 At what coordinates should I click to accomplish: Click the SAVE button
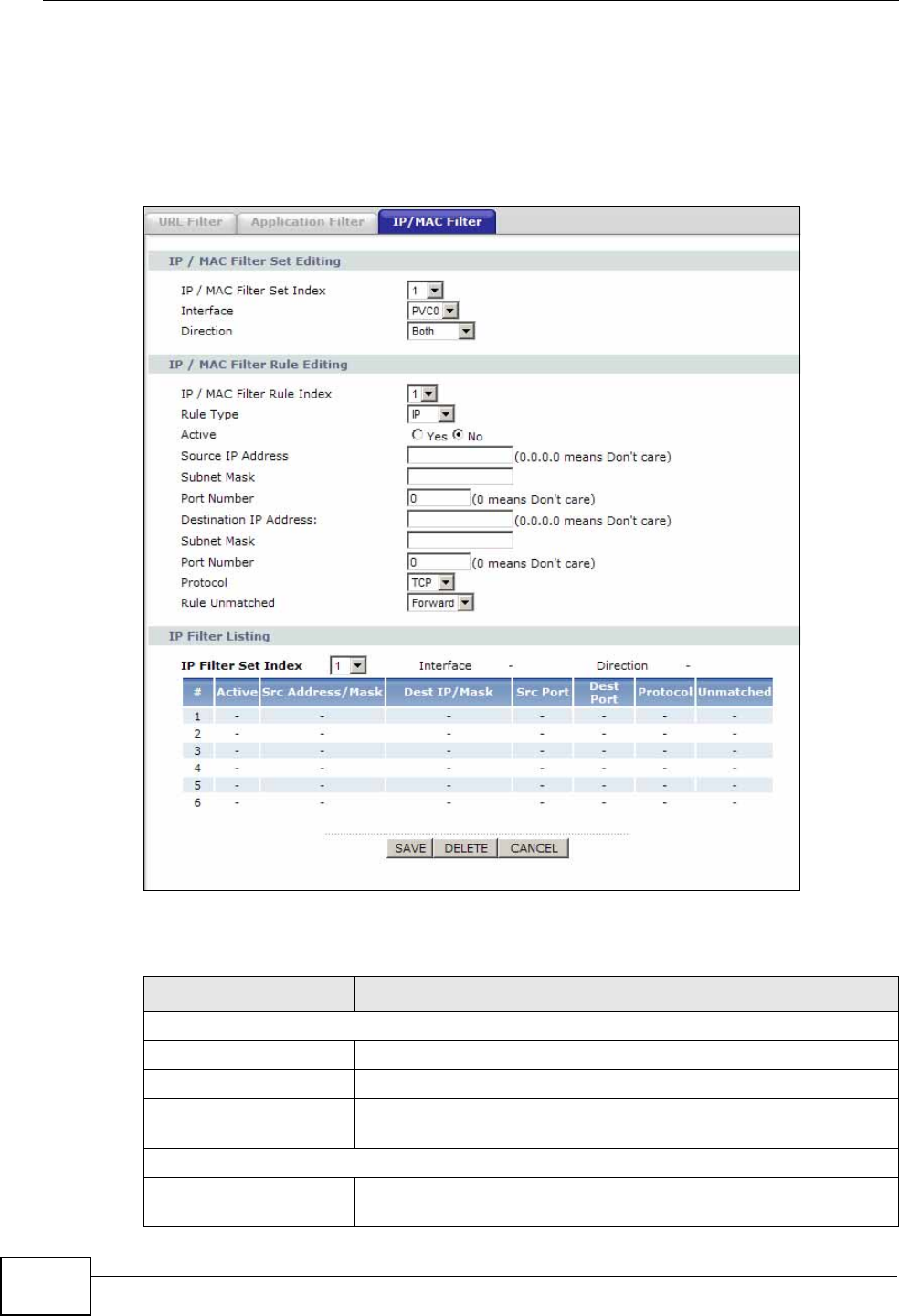[x=410, y=848]
